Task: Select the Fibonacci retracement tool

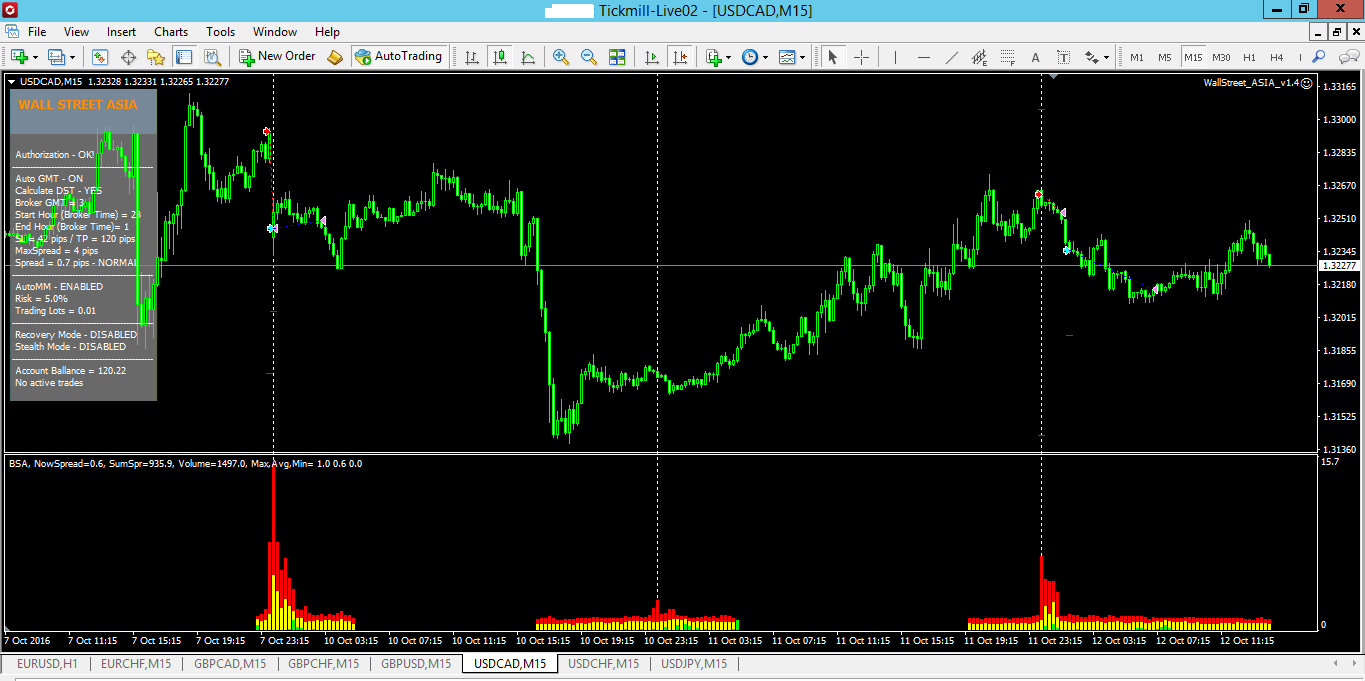Action: pyautogui.click(x=1007, y=57)
